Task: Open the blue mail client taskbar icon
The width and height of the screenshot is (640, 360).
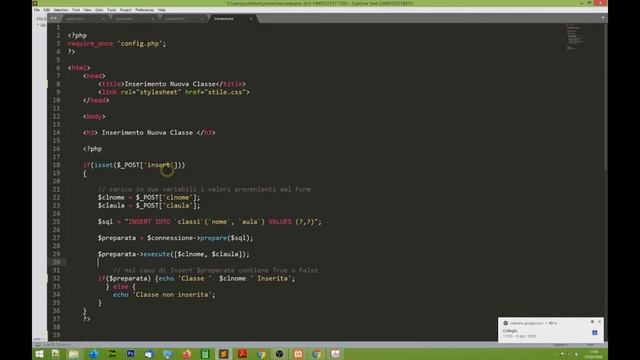Action: point(149,354)
